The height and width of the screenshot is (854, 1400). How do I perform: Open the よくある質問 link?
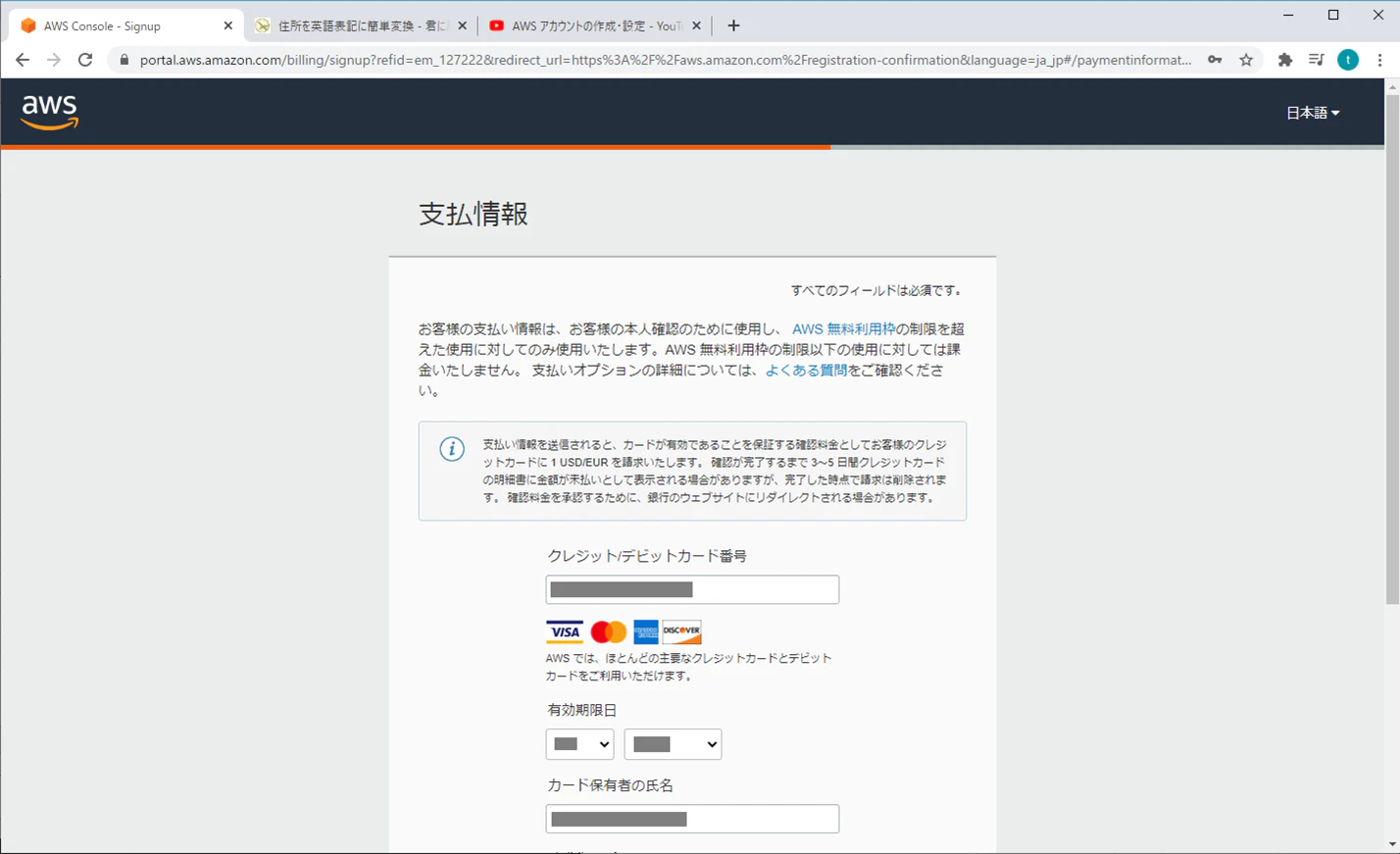point(806,371)
